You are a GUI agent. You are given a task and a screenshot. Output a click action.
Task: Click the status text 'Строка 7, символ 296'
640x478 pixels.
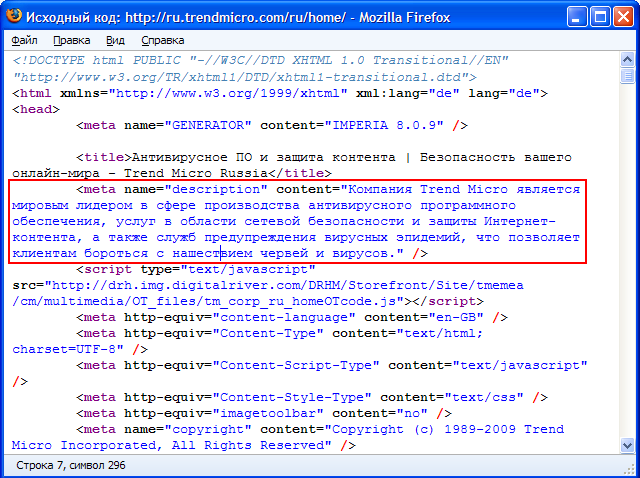[x=71, y=465]
